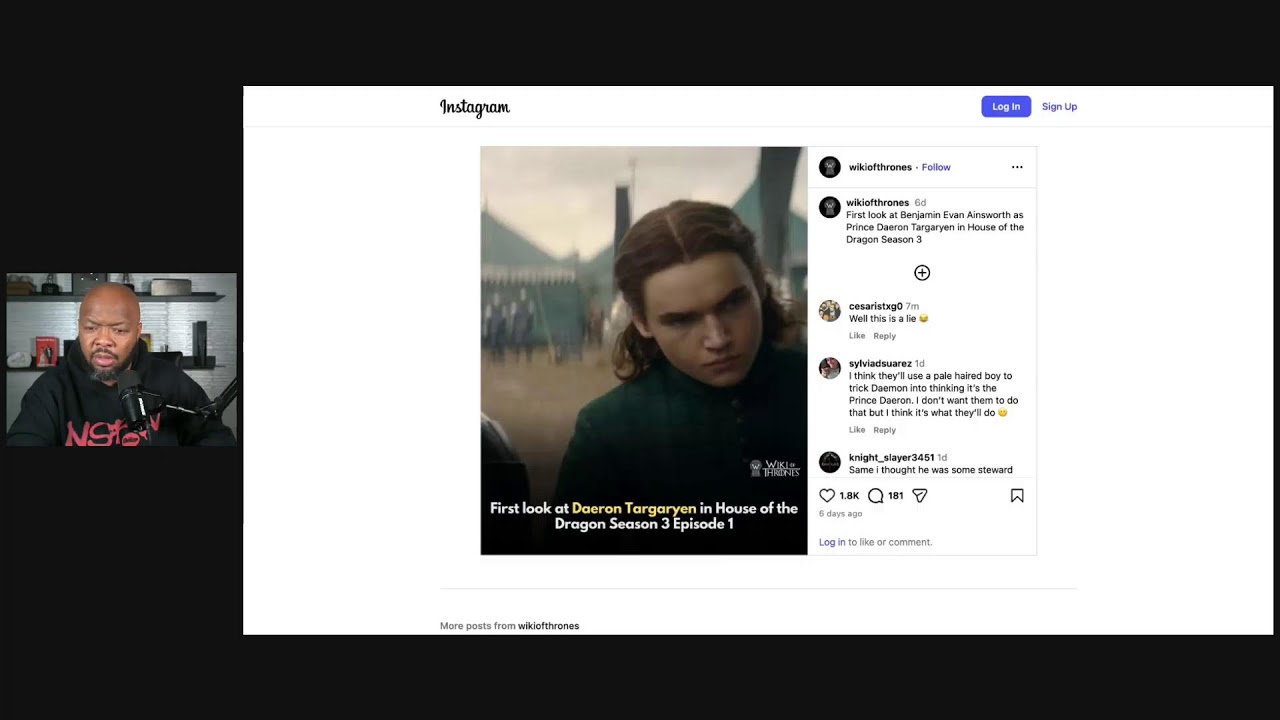Click the comment bubble icon
This screenshot has width=1280, height=720.
(x=875, y=495)
